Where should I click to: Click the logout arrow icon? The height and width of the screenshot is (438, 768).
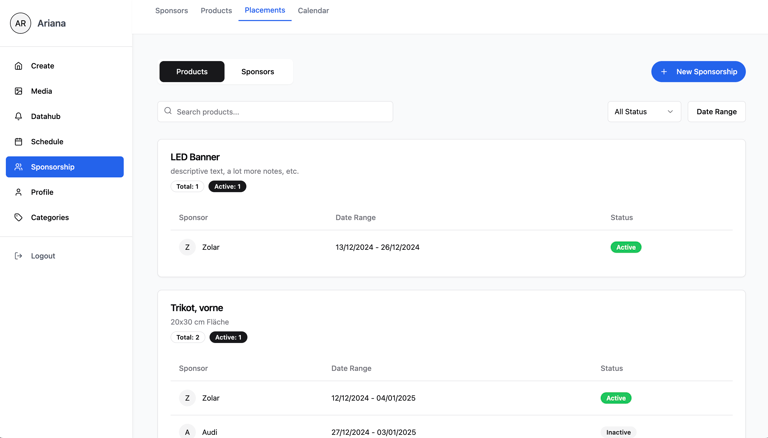coord(18,256)
